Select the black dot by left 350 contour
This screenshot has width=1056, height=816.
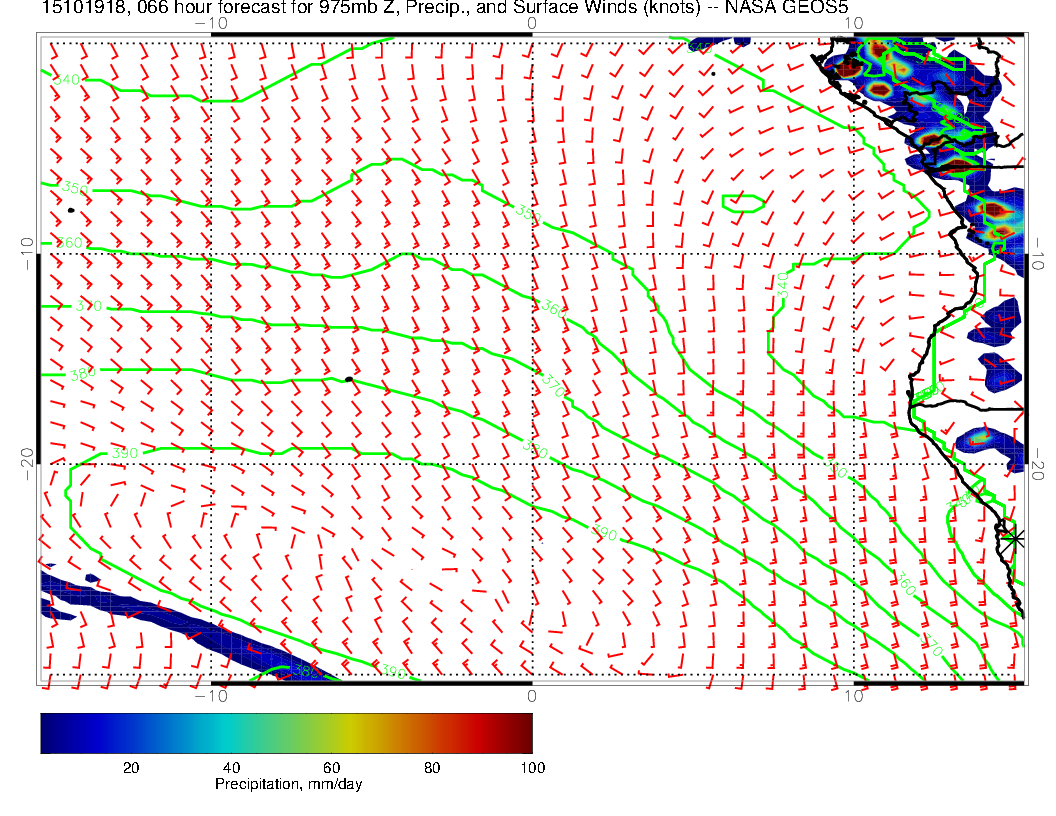[x=71, y=210]
